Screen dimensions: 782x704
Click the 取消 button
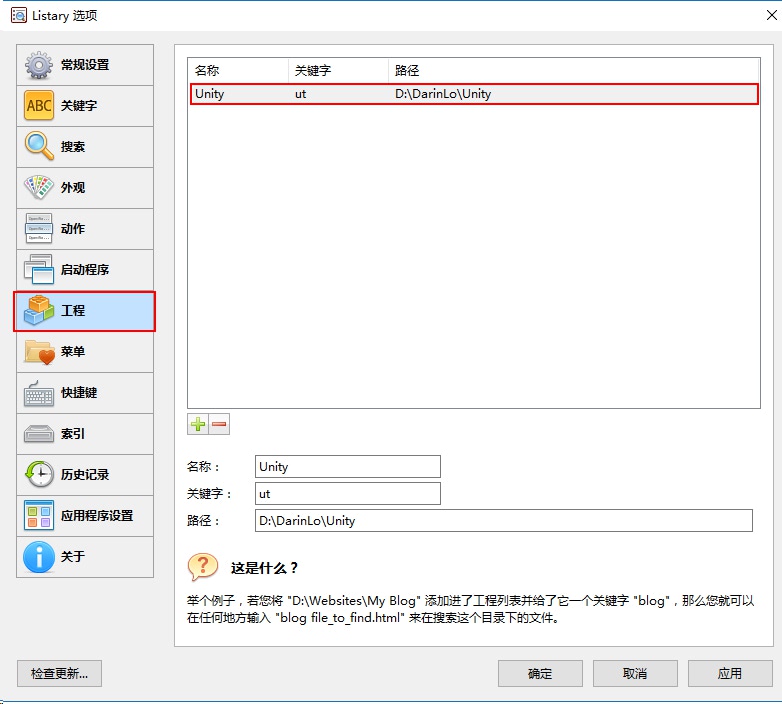pyautogui.click(x=635, y=673)
